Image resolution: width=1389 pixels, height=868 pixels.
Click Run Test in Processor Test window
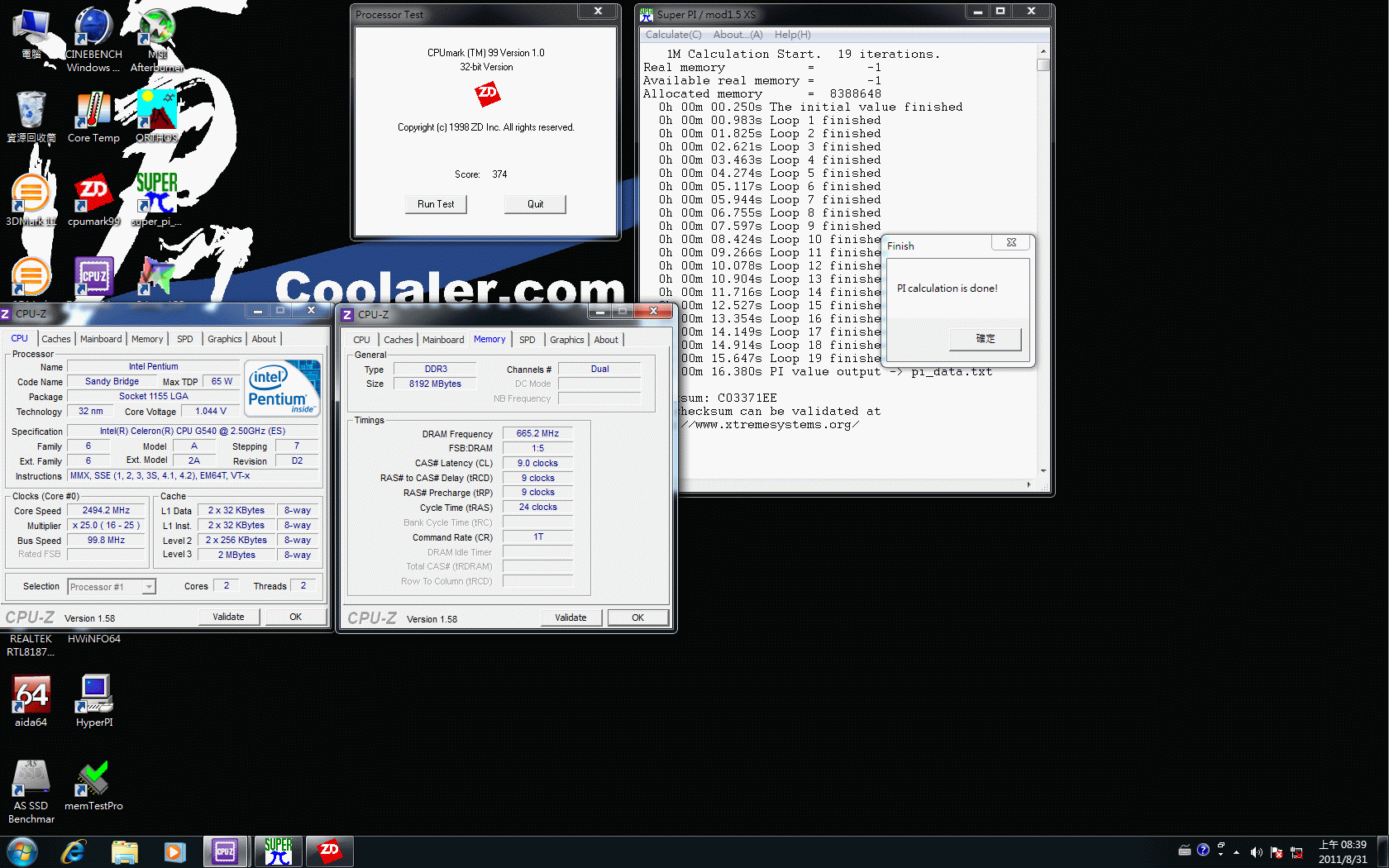436,204
